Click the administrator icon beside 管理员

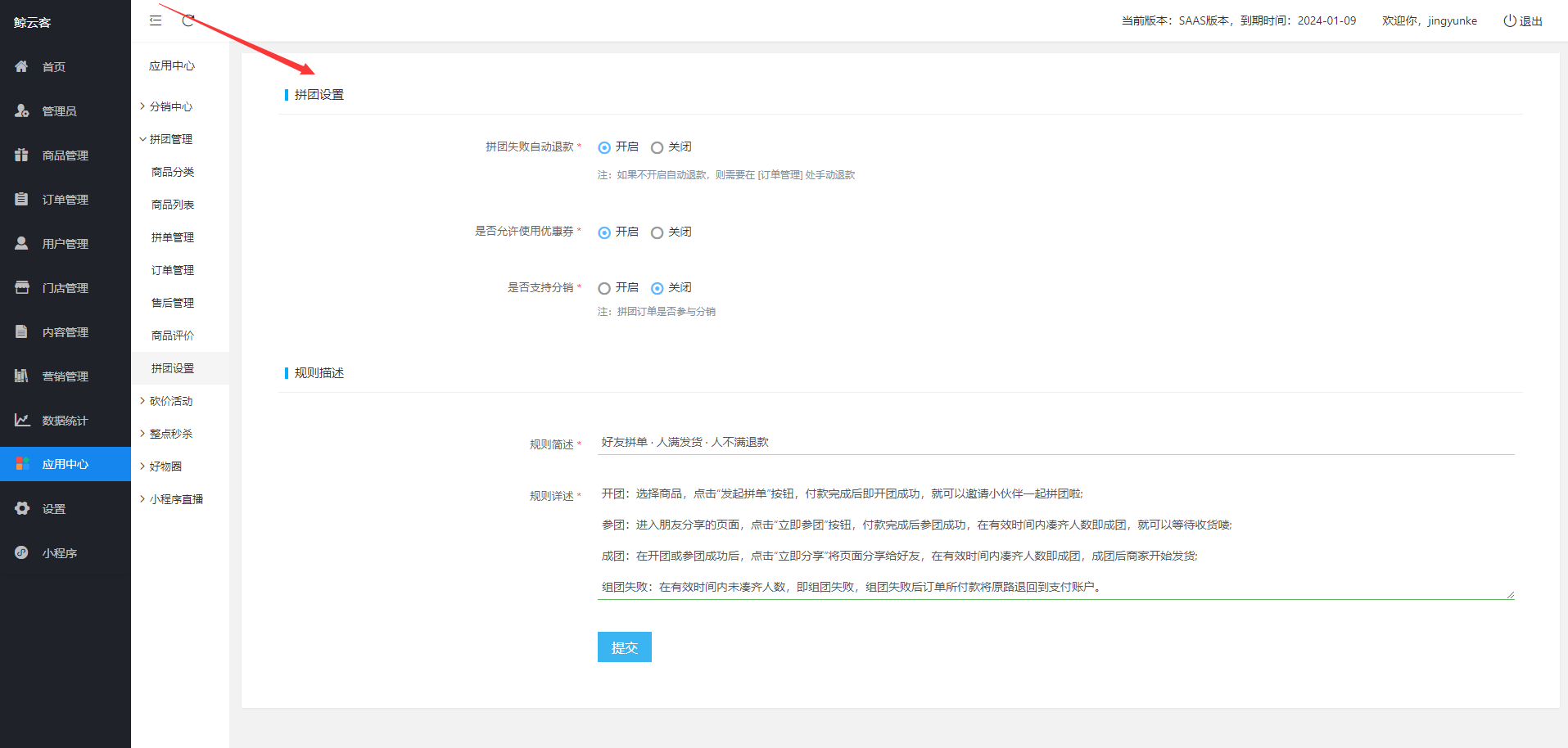21,110
